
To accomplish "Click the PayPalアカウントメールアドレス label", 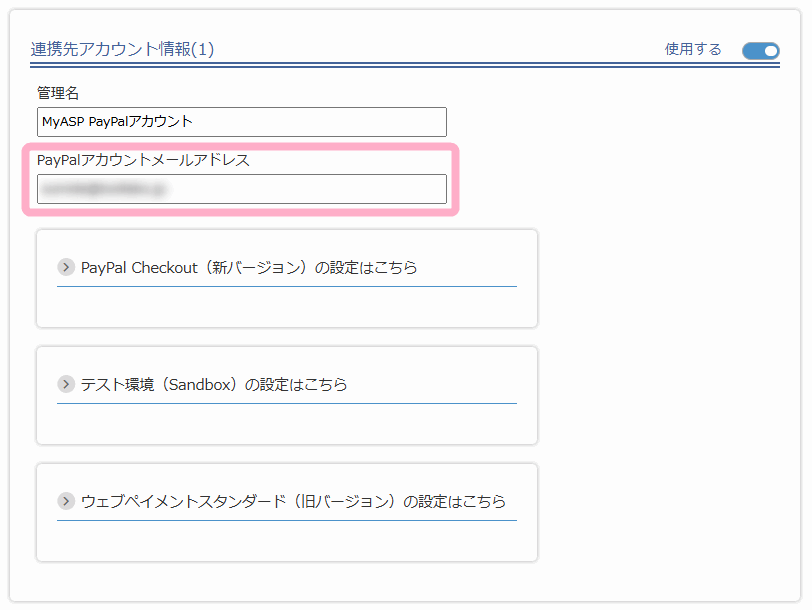I will click(143, 160).
